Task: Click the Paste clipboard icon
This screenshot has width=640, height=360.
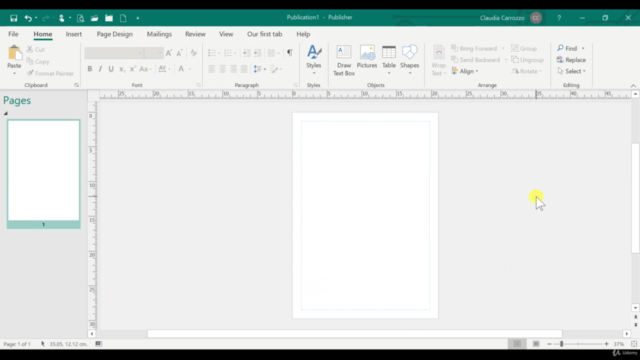Action: [14, 53]
